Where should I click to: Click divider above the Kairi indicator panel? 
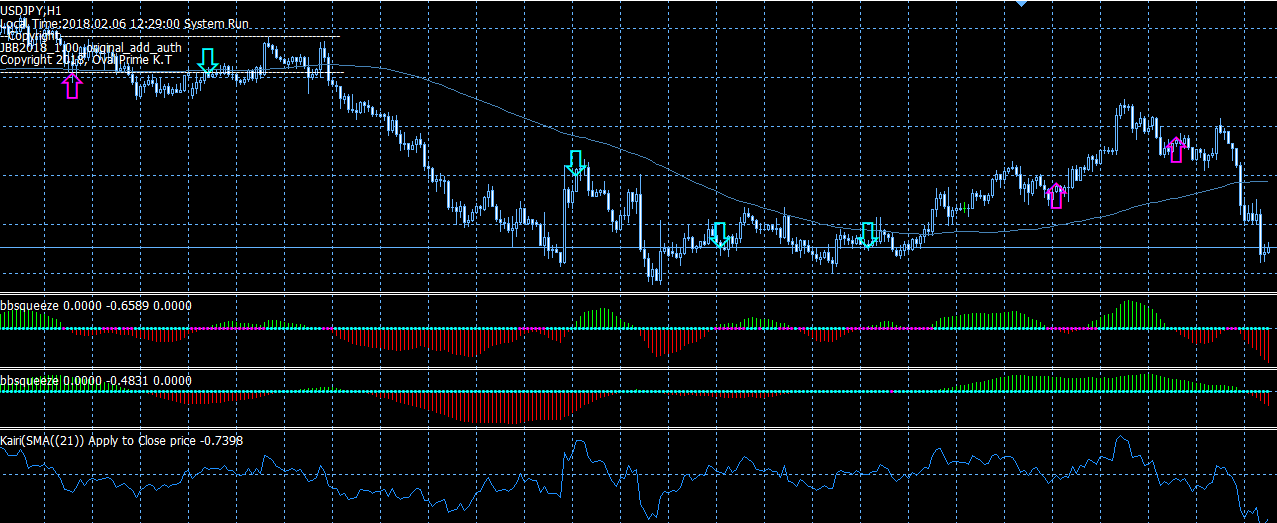pos(638,429)
